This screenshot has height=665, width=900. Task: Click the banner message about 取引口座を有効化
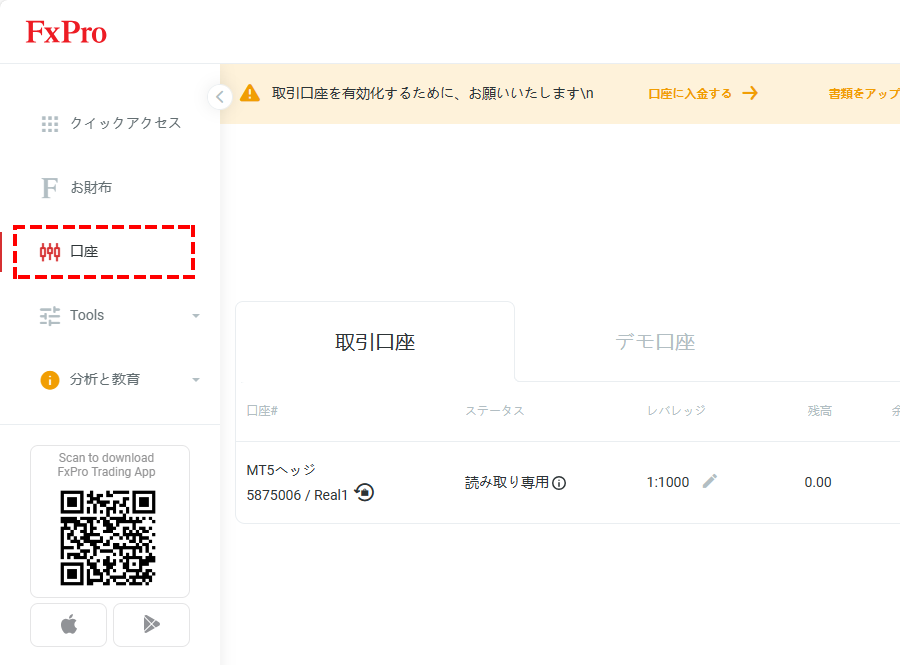coord(433,93)
